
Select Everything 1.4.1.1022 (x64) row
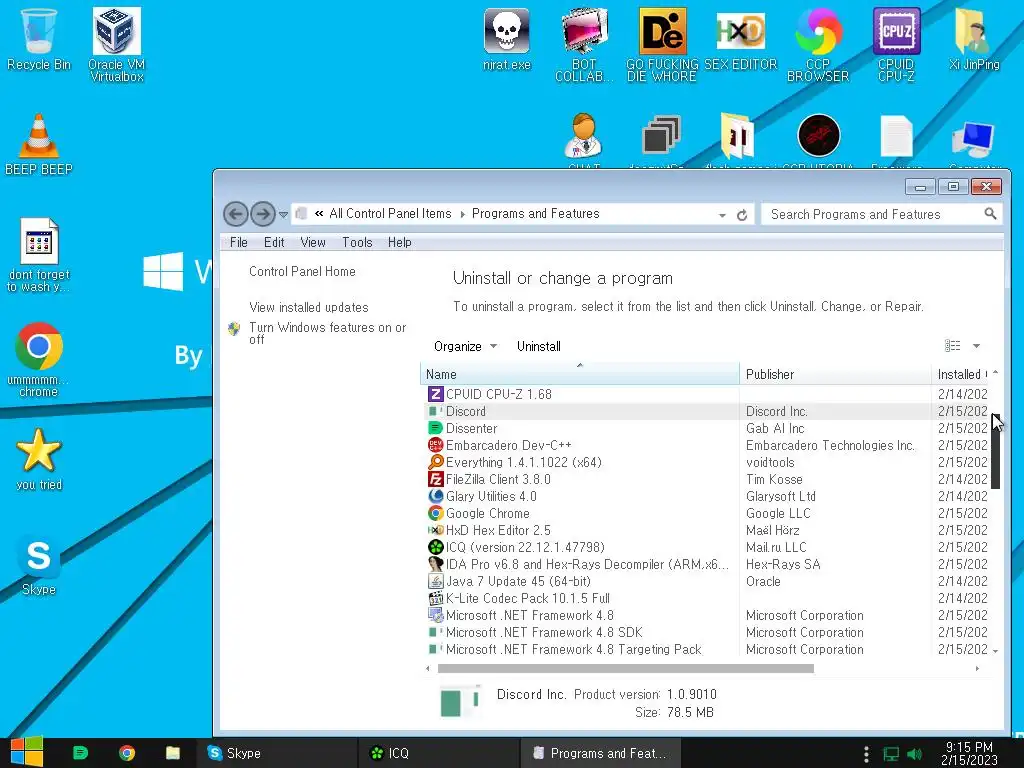(x=705, y=462)
